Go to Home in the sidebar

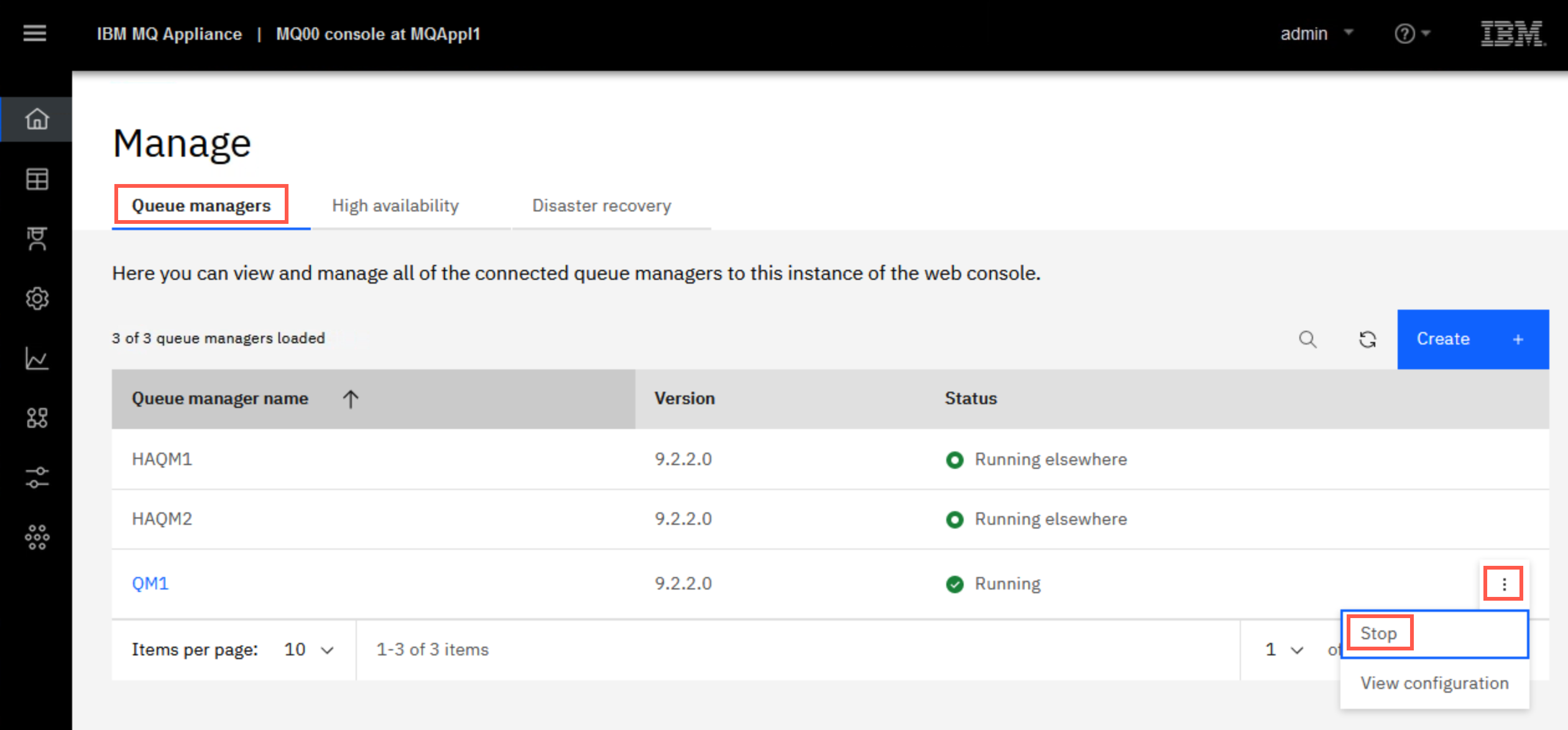coord(37,119)
